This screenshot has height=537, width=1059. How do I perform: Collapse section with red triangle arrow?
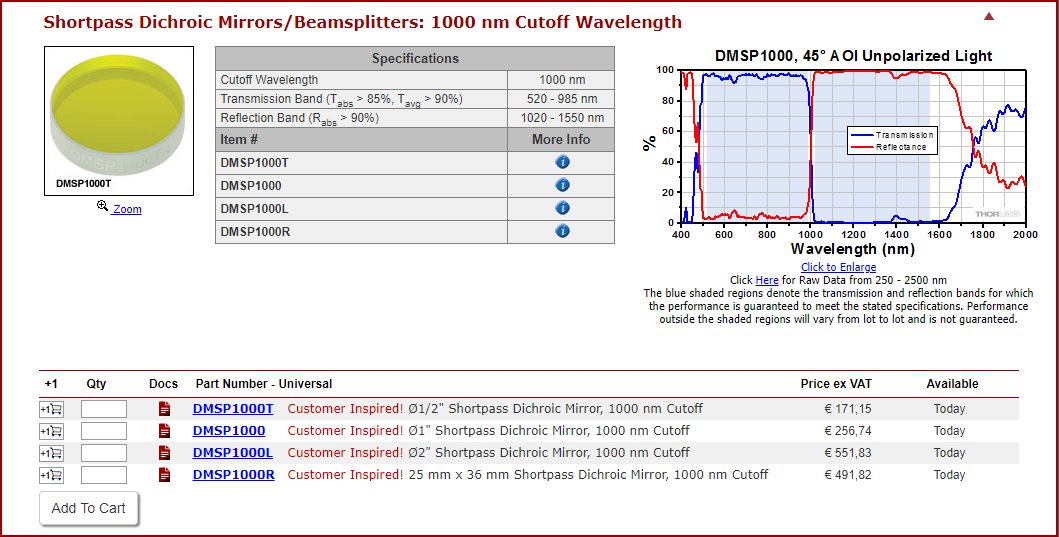click(989, 16)
